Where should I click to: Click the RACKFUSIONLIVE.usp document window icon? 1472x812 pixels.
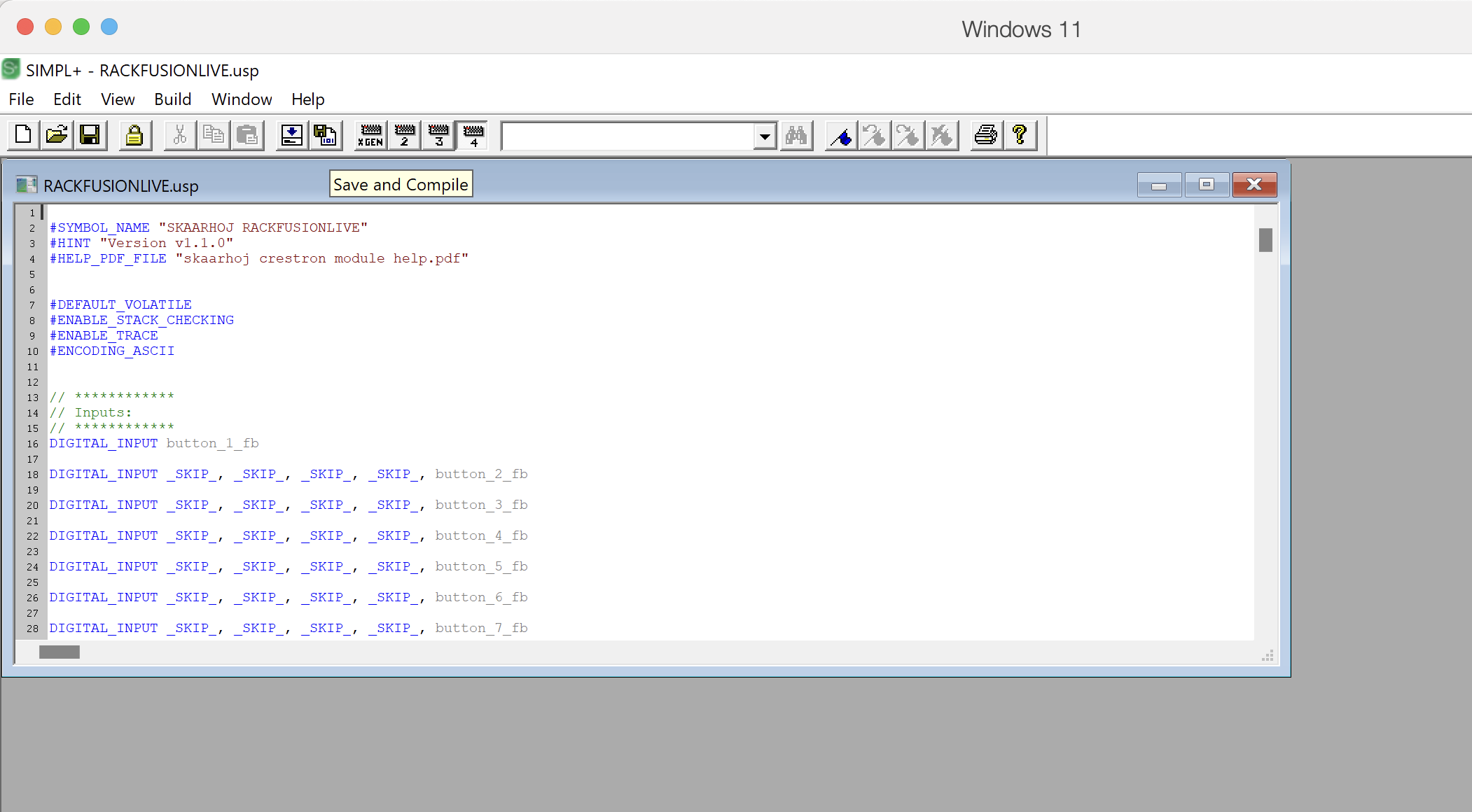click(27, 185)
